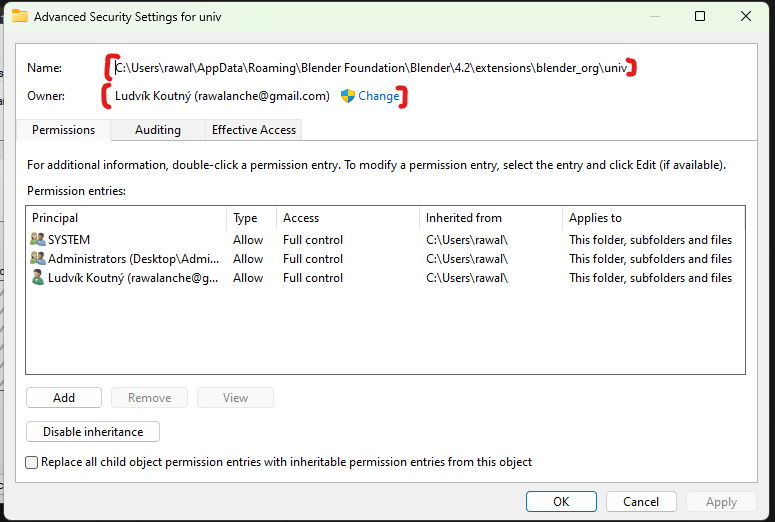Click the Type column header
775x522 pixels.
coord(252,218)
